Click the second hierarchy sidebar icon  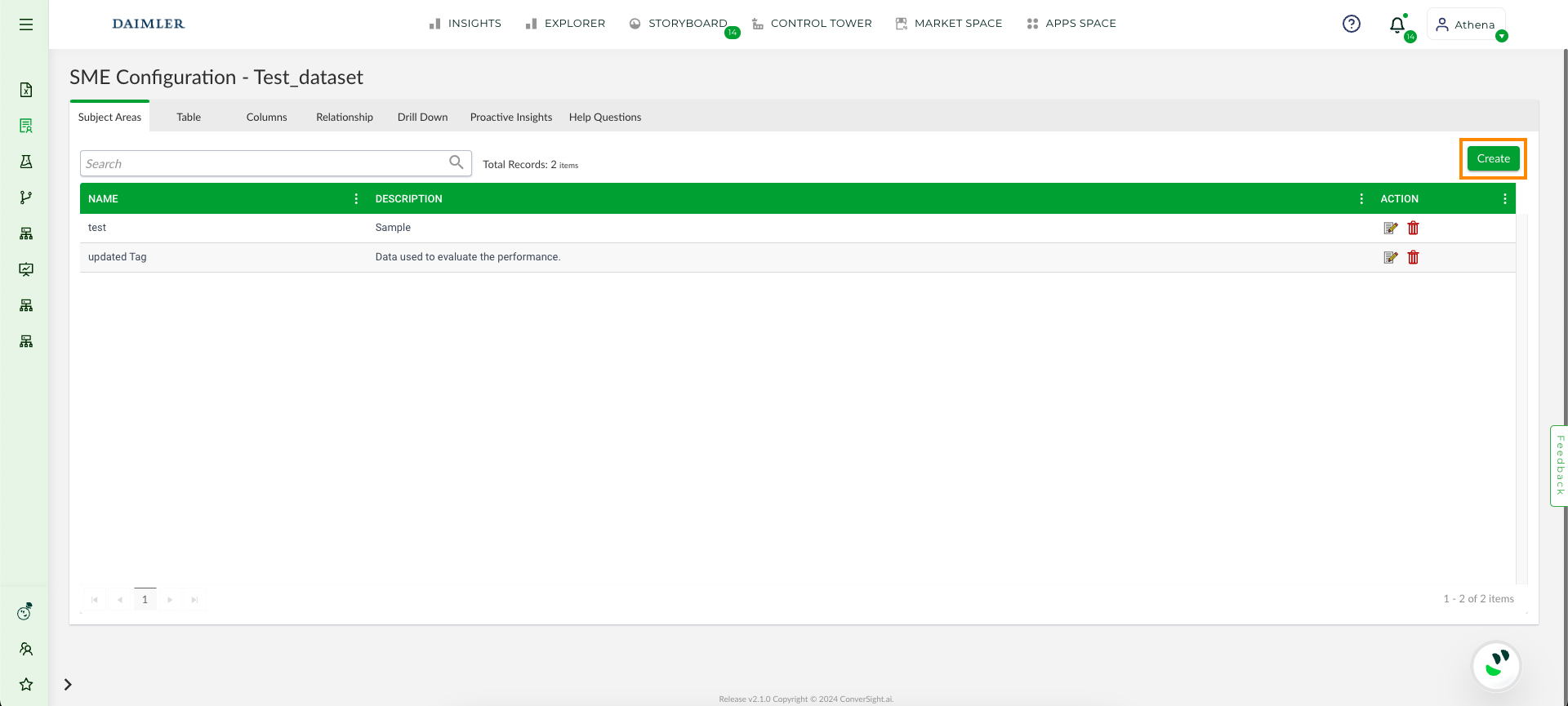[26, 305]
